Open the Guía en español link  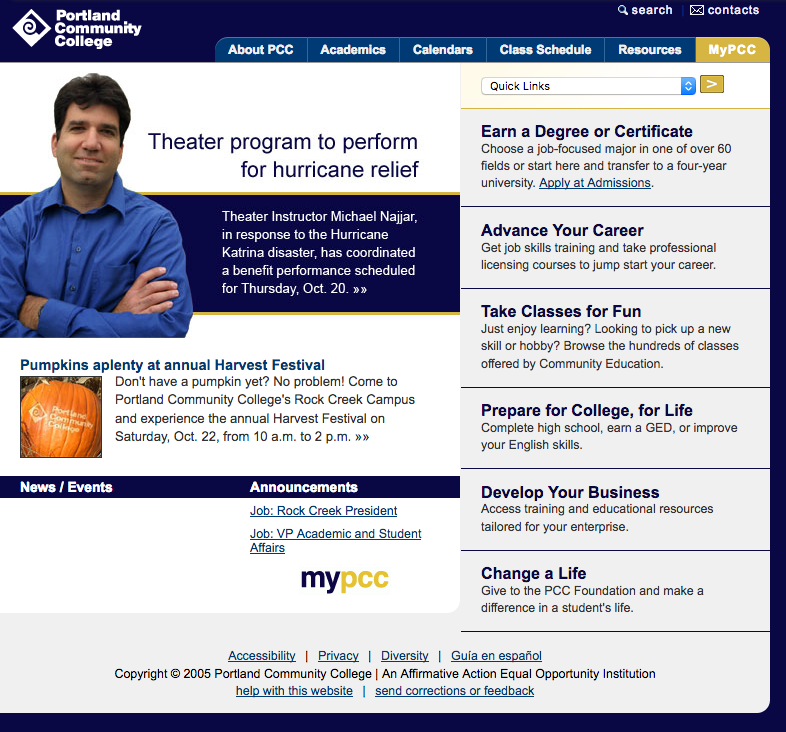pos(496,656)
